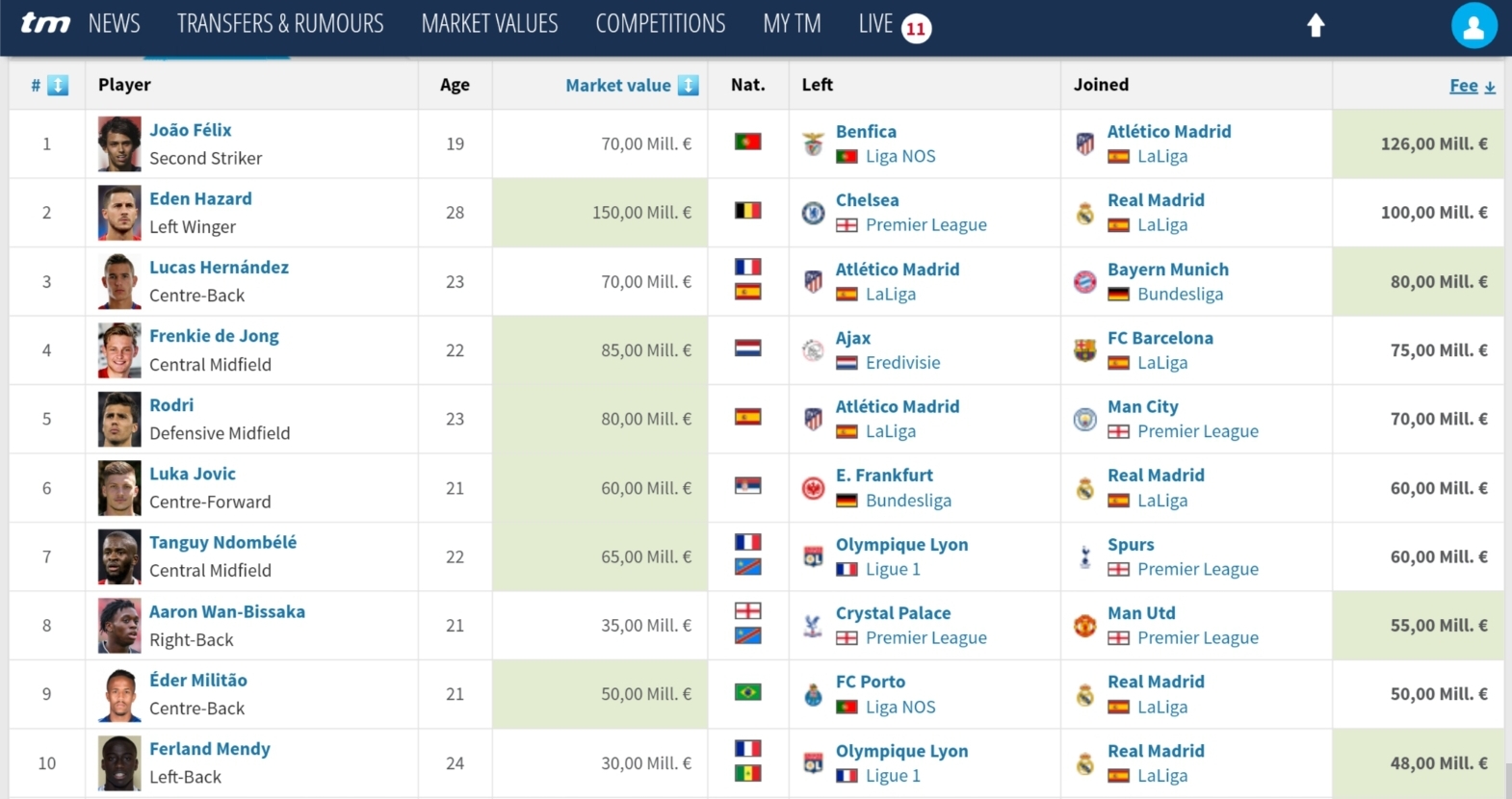1512x799 pixels.
Task: Click the Bayern Munich club crest
Action: coord(1085,282)
